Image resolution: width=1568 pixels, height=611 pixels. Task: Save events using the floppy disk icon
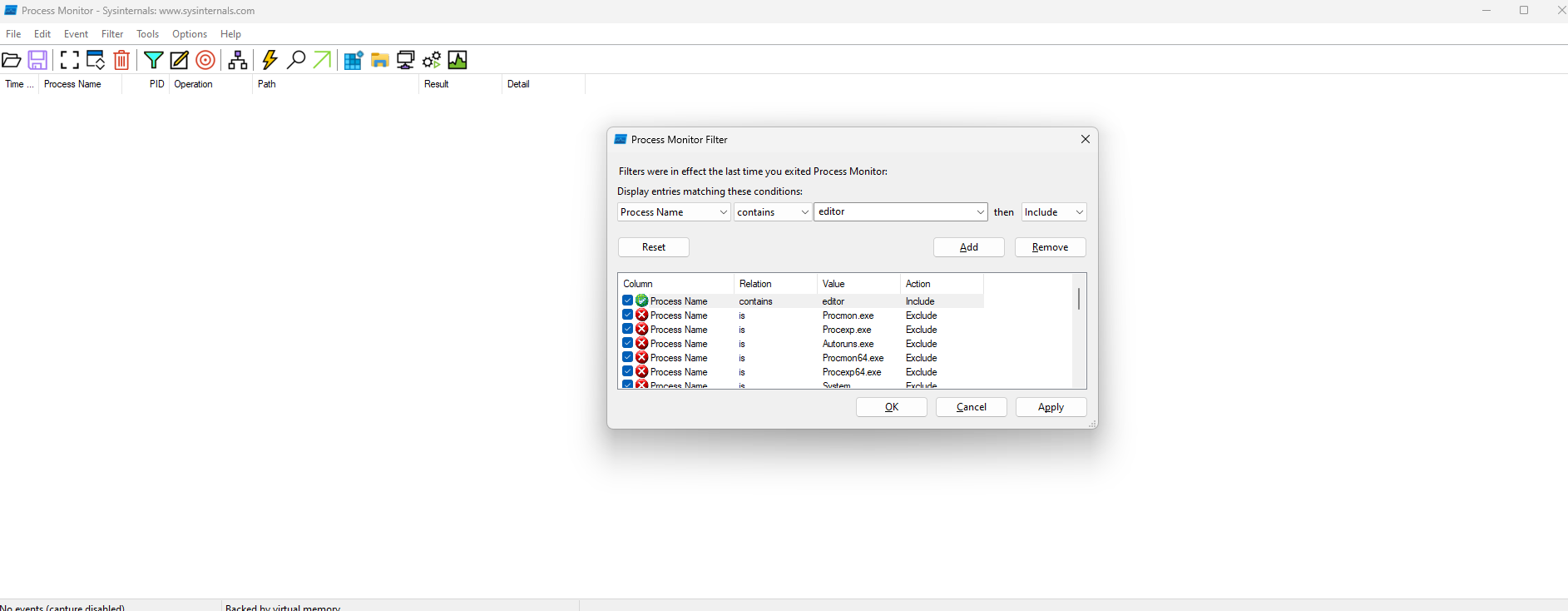point(37,60)
